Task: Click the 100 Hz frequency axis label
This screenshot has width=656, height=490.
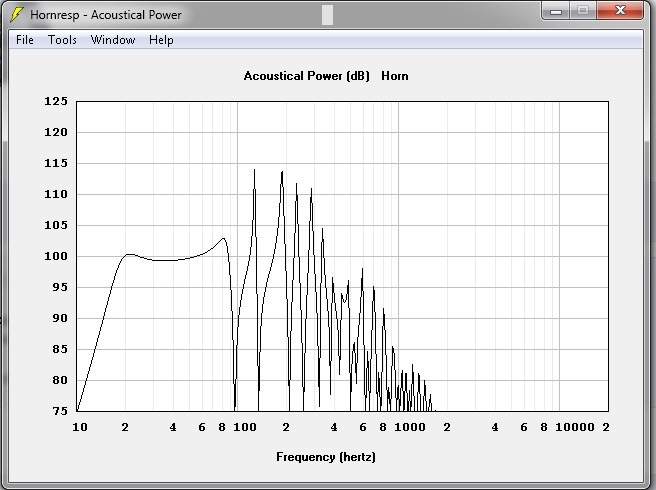Action: [245, 427]
